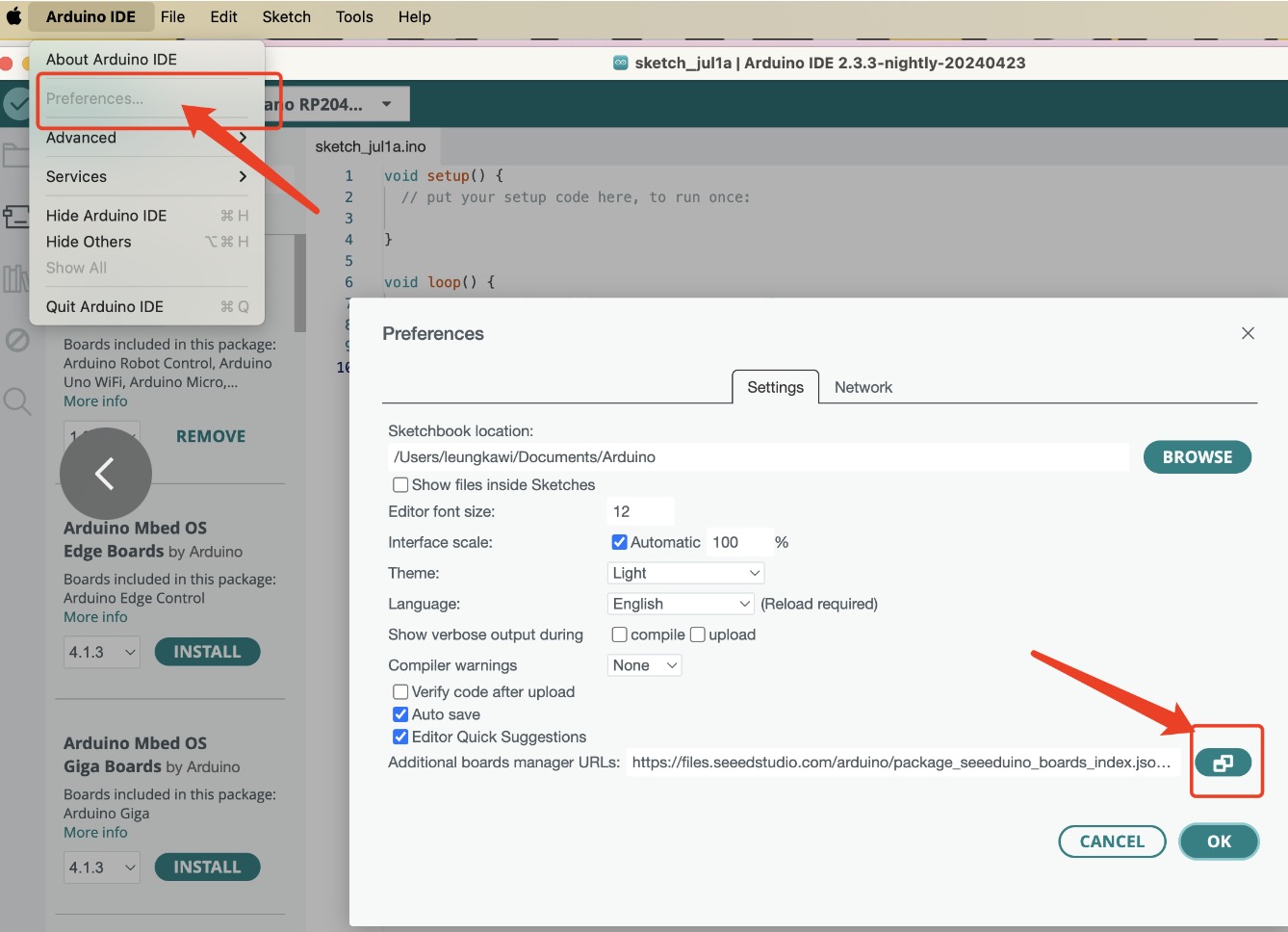The width and height of the screenshot is (1288, 932).
Task: Open the Debug sidebar icon
Action: tap(17, 339)
